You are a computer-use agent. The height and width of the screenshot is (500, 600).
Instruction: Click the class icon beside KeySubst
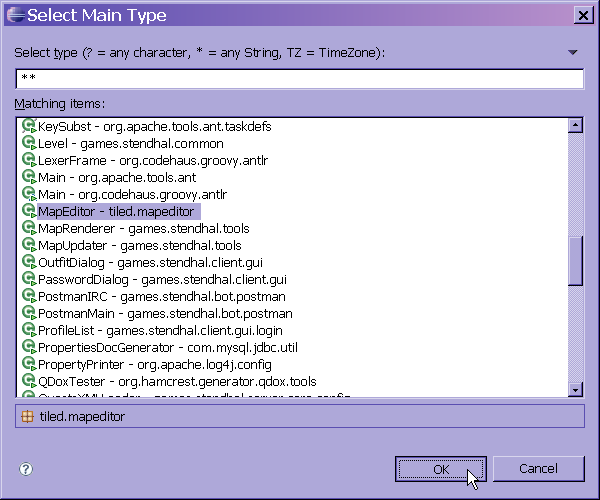(28, 127)
